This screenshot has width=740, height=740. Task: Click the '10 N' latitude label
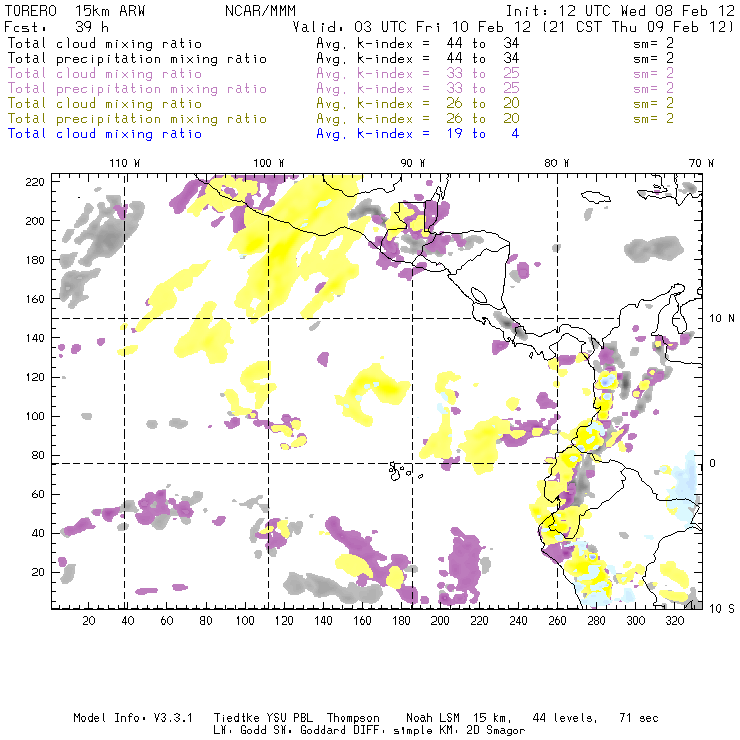(x=722, y=319)
